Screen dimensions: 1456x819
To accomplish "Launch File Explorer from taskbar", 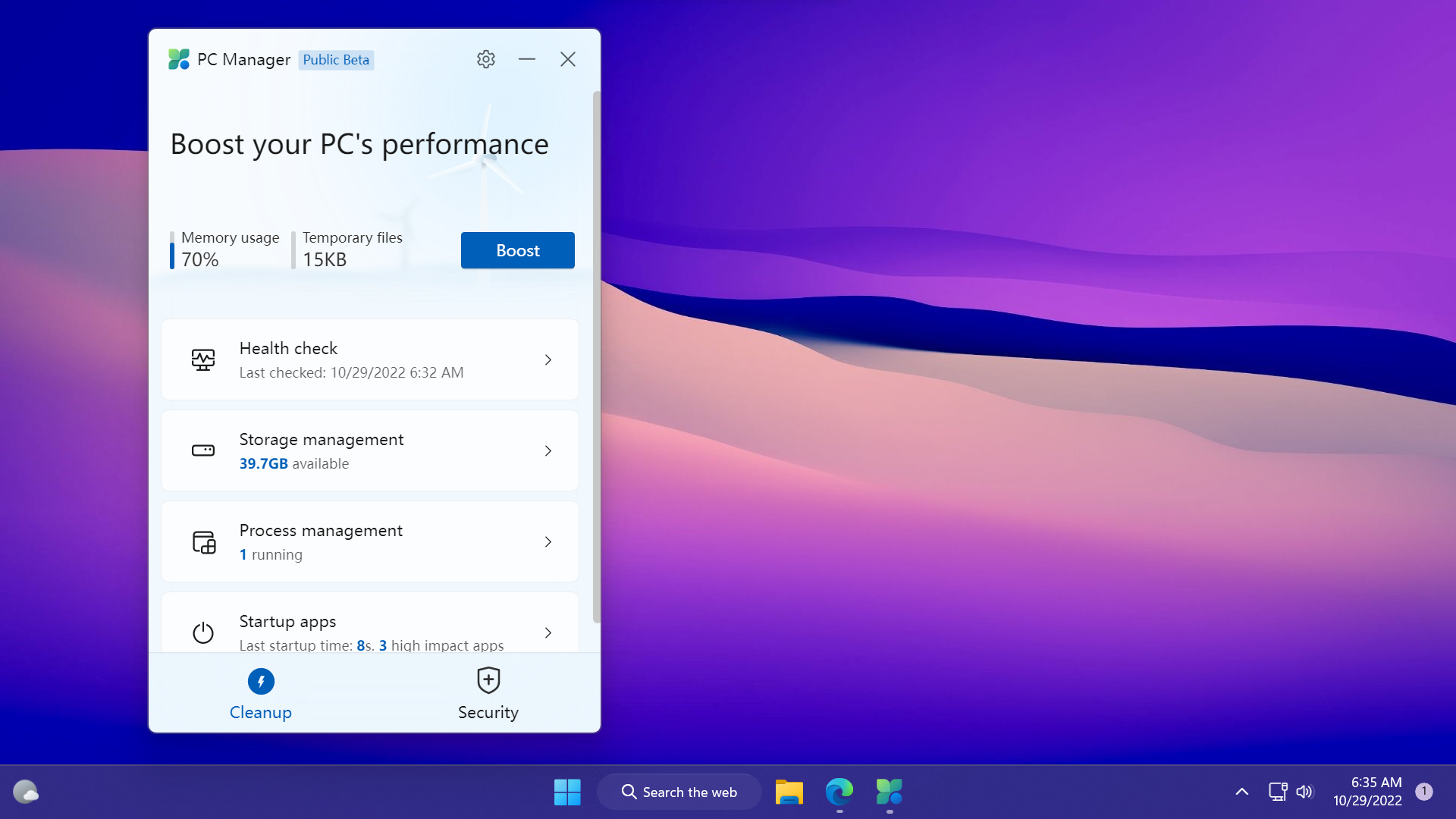I will pos(789,793).
